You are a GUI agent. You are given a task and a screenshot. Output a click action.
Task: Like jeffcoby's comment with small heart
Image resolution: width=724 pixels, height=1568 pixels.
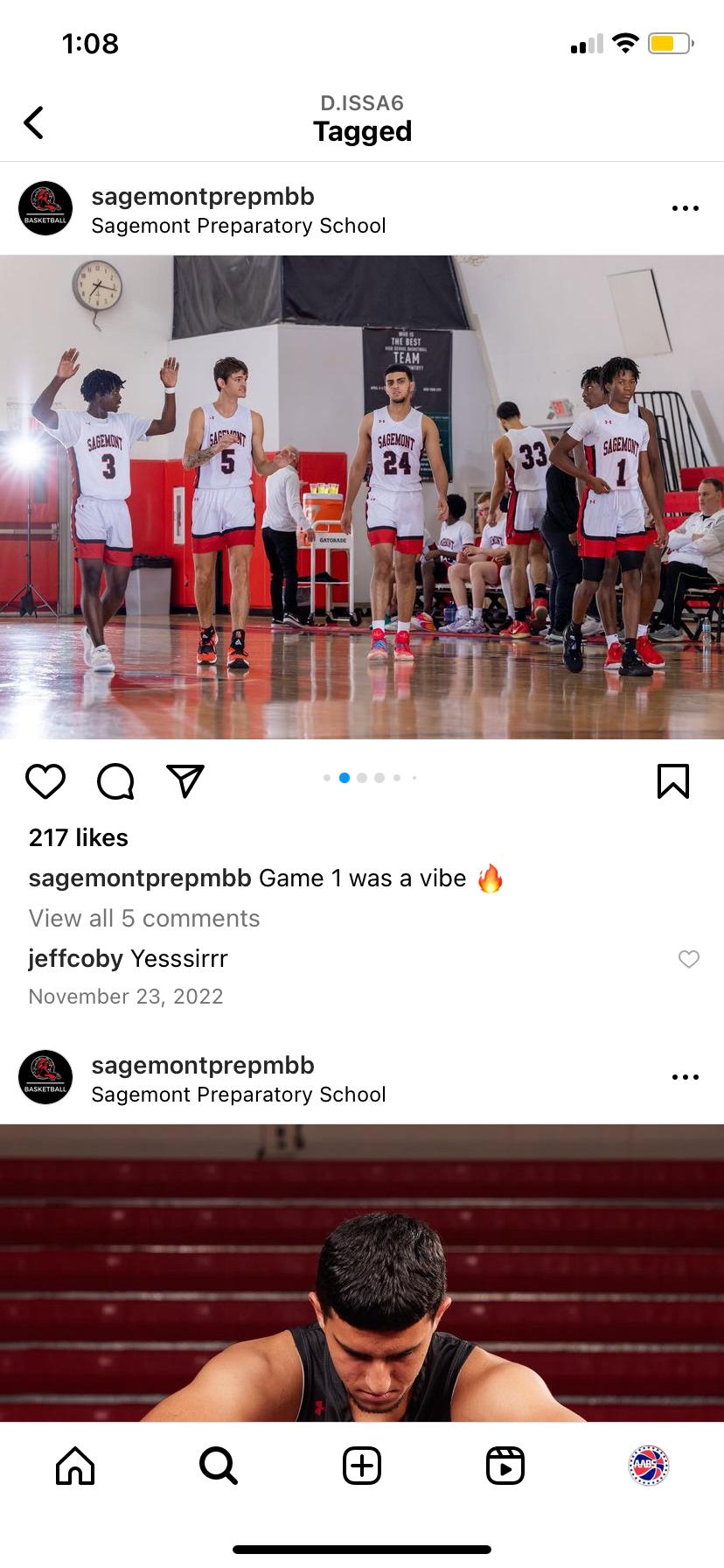[x=689, y=959]
